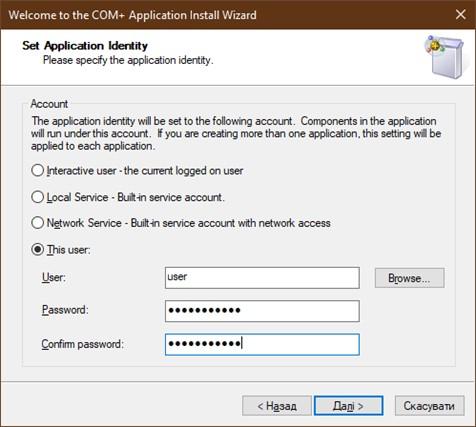Choose Local Service built-in account option
The image size is (476, 427).
pos(37,197)
